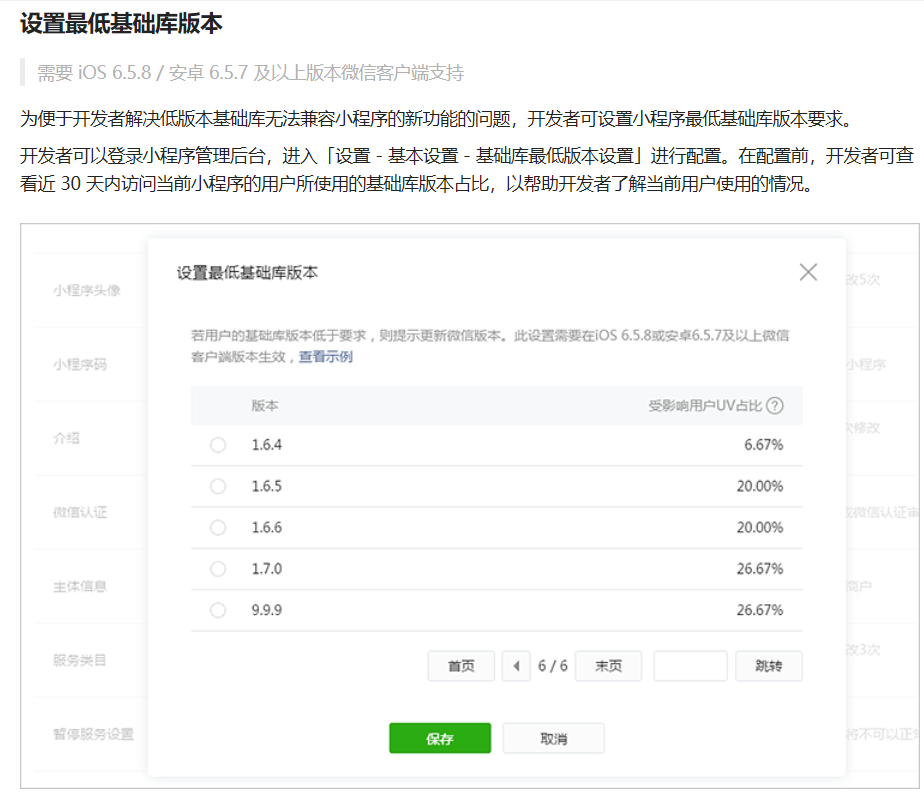Viewport: 924px width, 801px height.
Task: Go to last page with 末页
Action: point(608,666)
